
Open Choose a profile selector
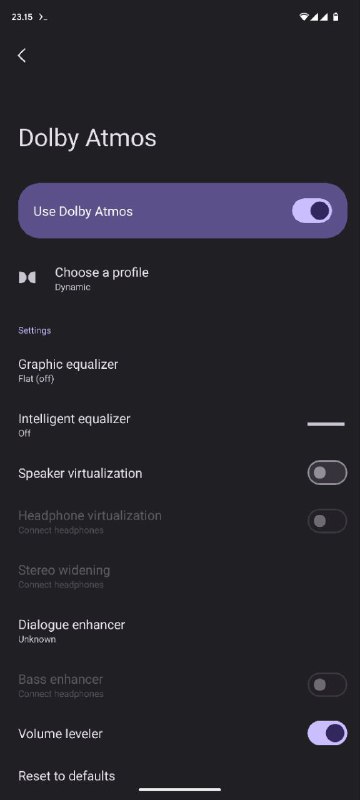(180, 278)
